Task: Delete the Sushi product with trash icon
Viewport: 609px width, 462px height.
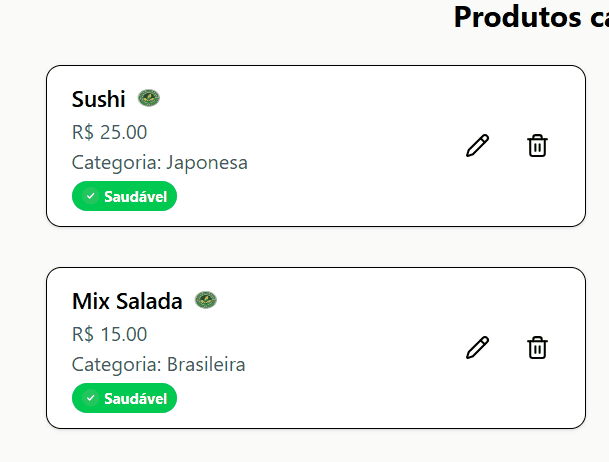Action: tap(538, 146)
